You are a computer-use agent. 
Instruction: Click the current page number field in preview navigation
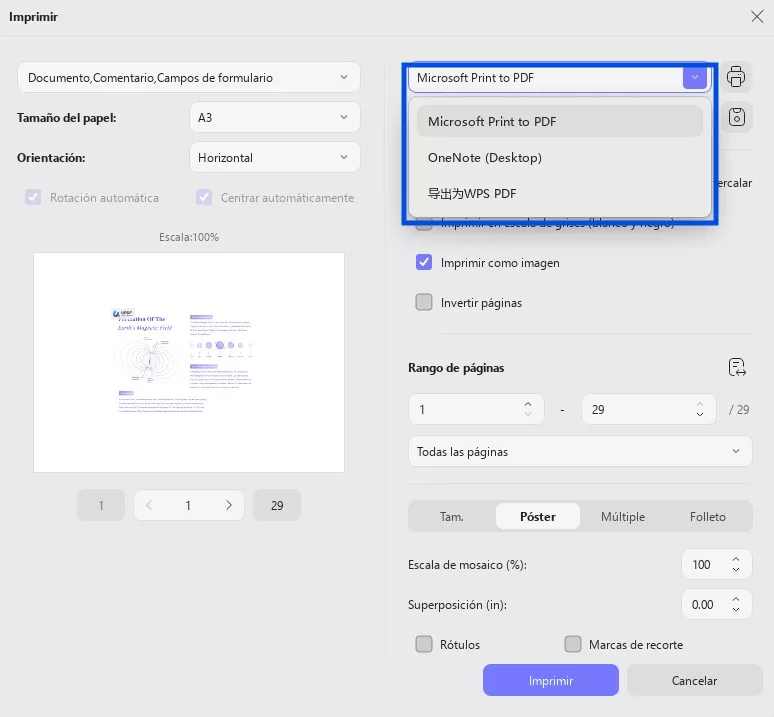pos(188,505)
